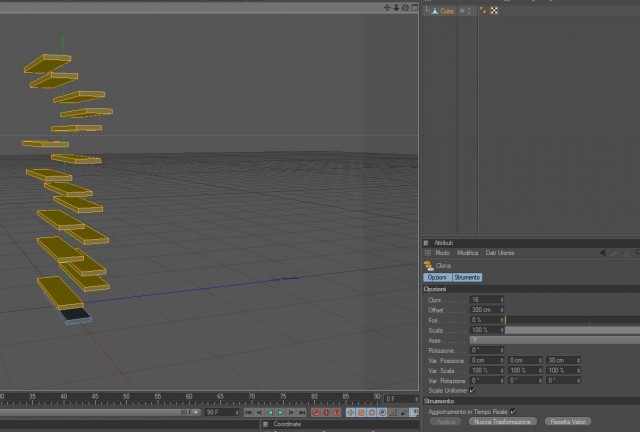Screen dimensions: 640x432
Task: Toggle rotation keying icon
Action: tap(372, 412)
